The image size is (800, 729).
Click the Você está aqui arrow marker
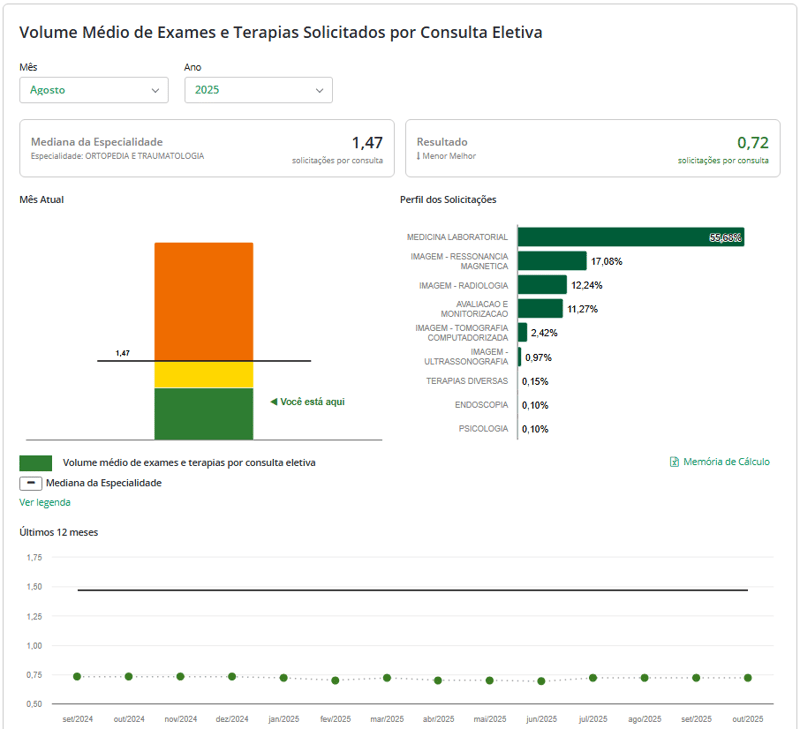click(x=273, y=402)
